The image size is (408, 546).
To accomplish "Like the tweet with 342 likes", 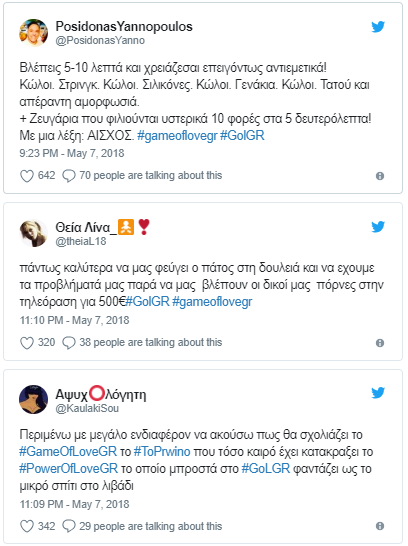I will (27, 526).
